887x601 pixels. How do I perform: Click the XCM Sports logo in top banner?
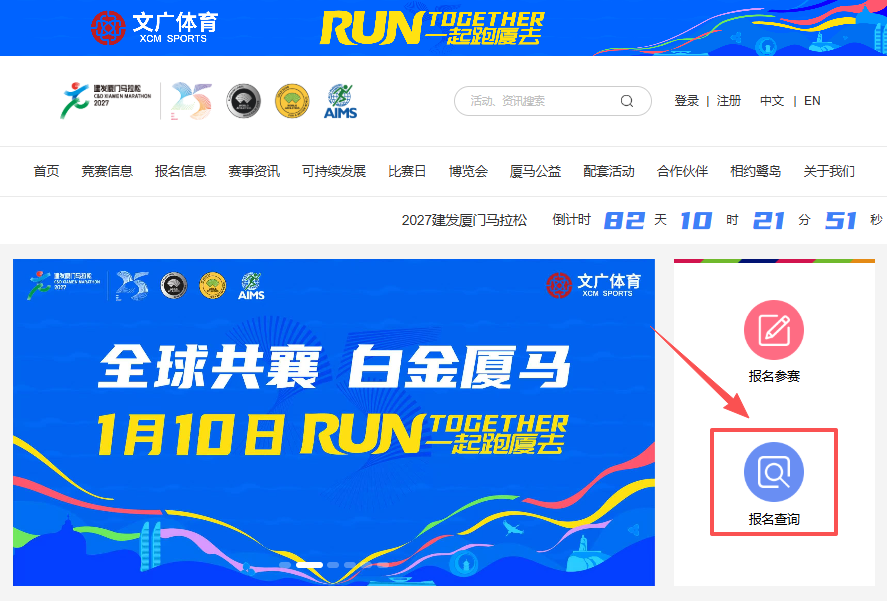(x=154, y=27)
